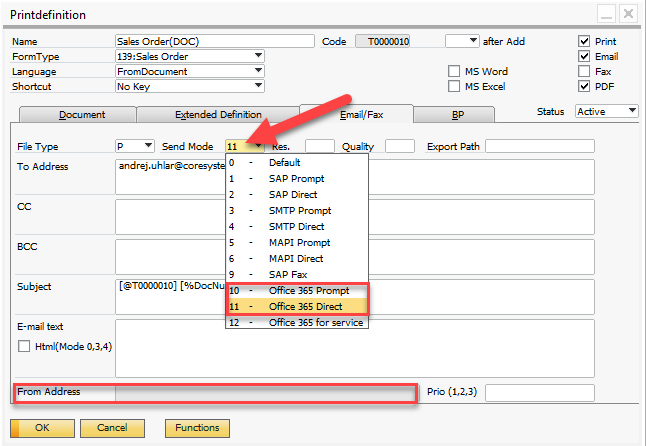Check the Html(Mode 0,3,4) checkbox
646x446 pixels.
click(x=24, y=346)
